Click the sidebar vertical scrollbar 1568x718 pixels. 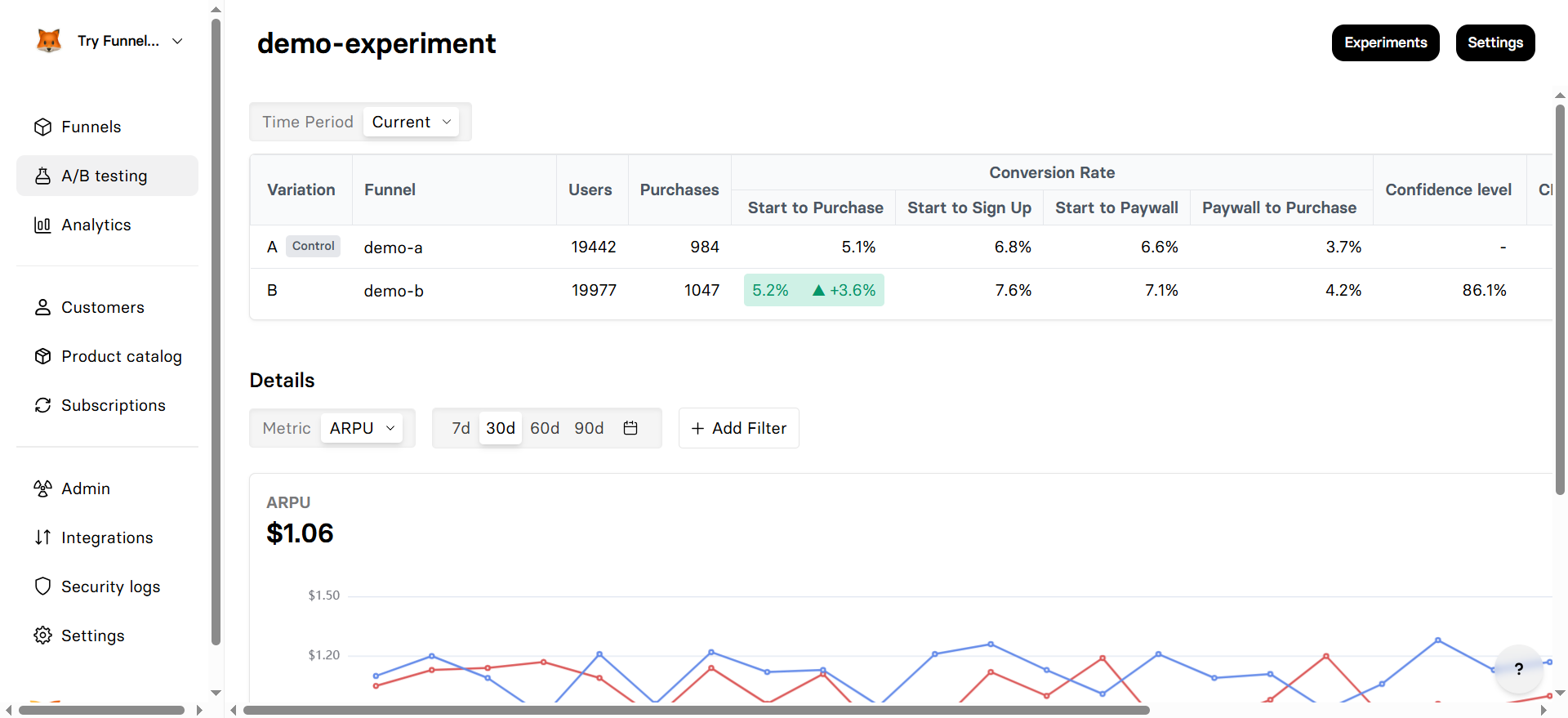(216, 332)
